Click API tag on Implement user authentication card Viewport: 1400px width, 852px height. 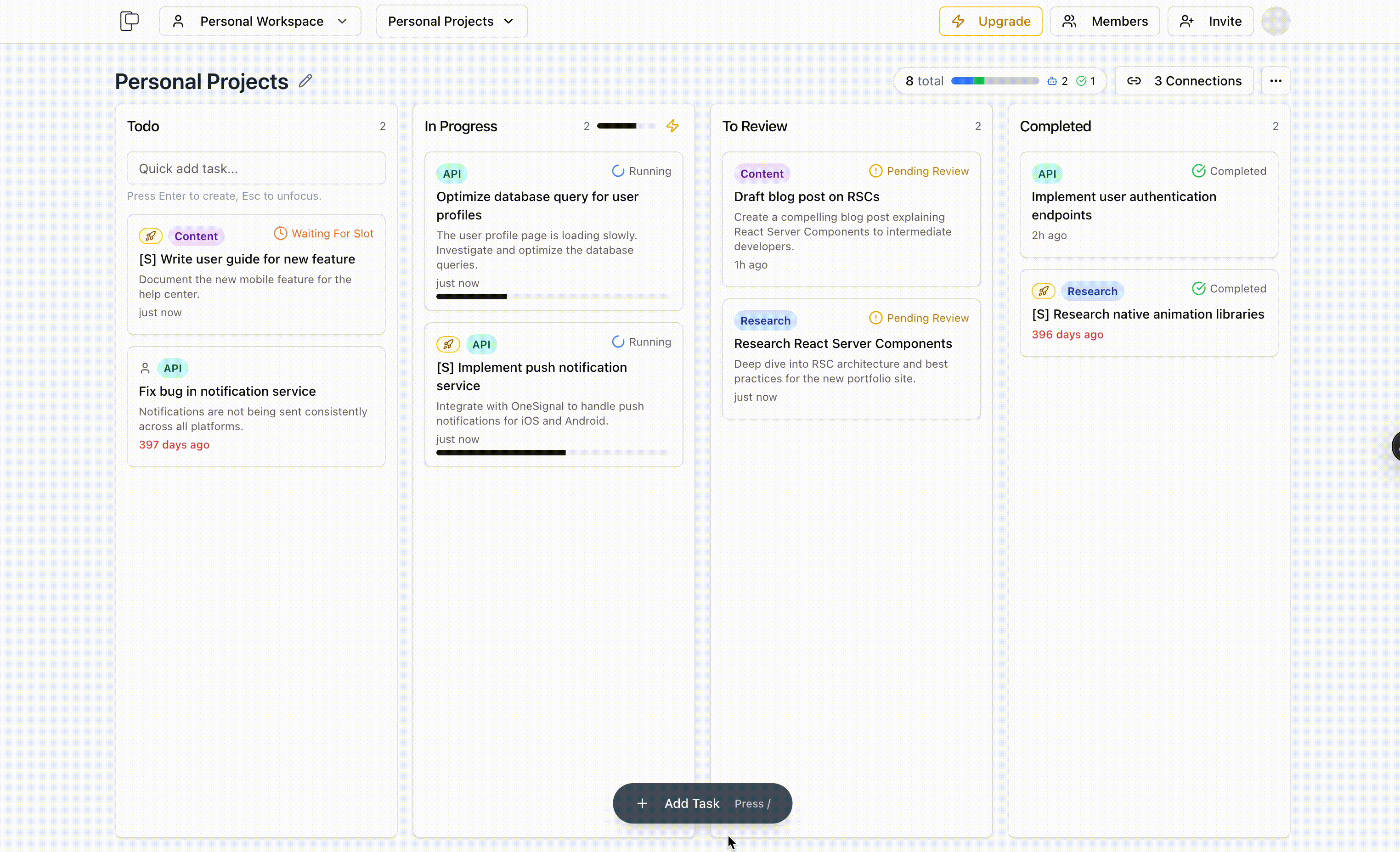pos(1047,173)
